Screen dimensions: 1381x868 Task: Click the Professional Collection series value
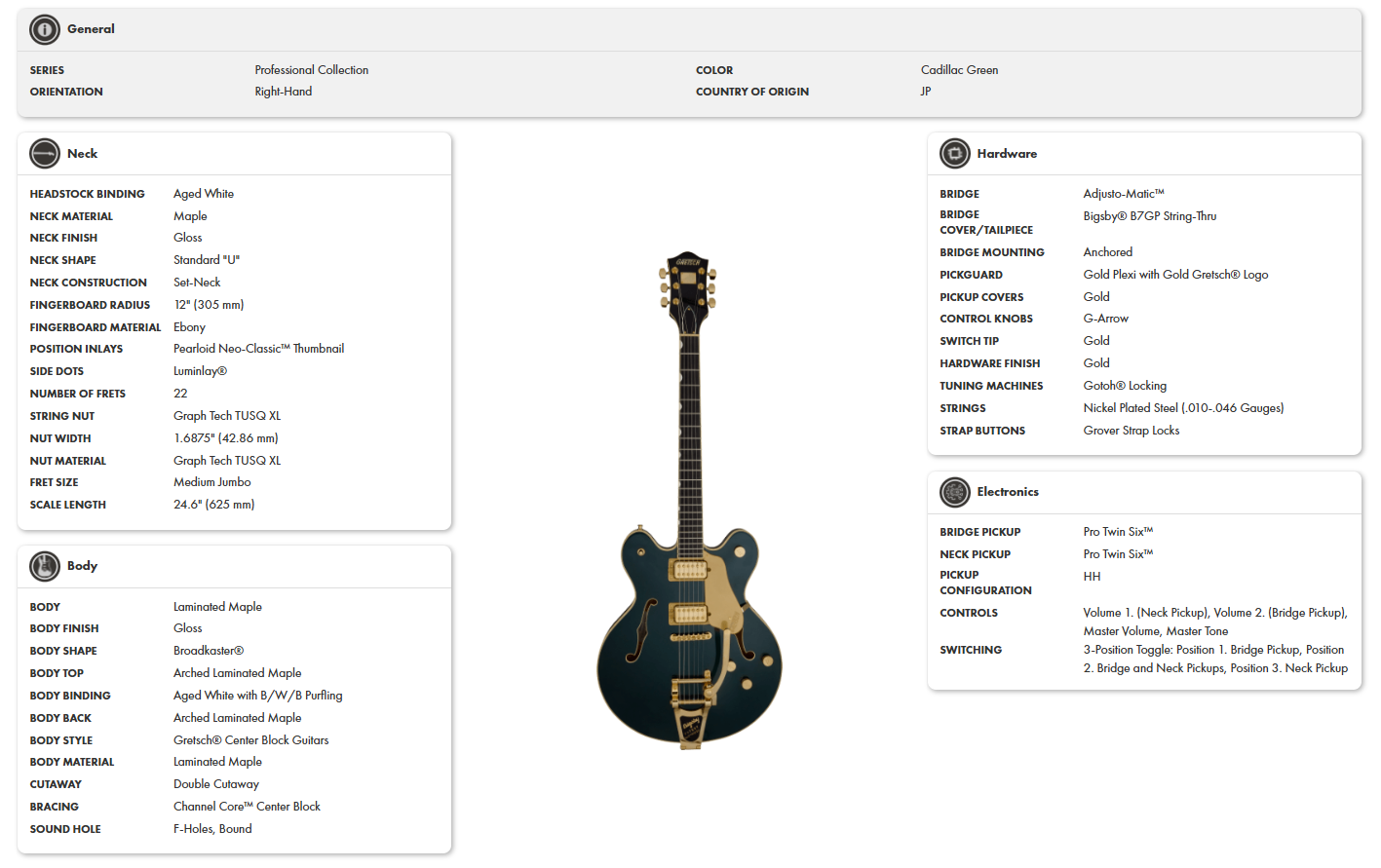pos(312,70)
